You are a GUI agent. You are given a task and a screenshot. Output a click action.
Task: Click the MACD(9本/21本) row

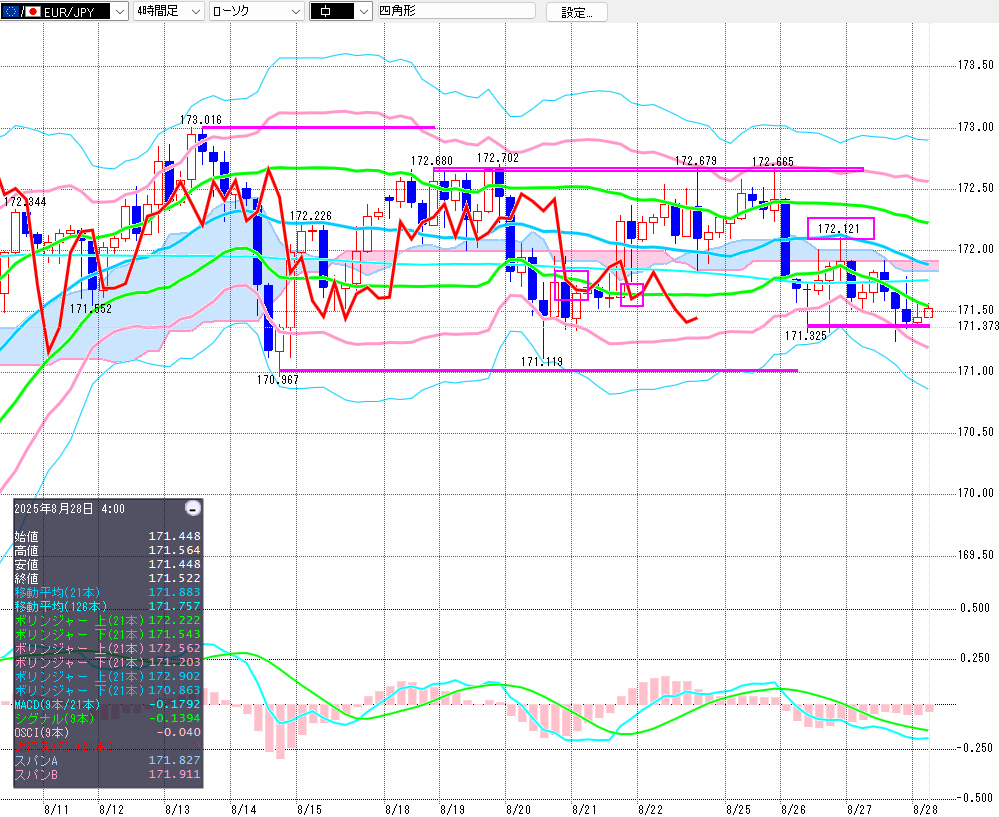[x=107, y=705]
